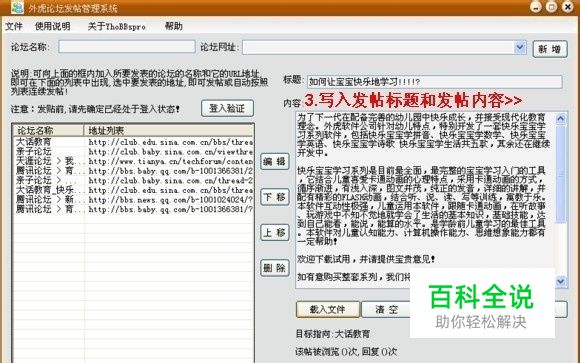Click the 标题 text field
The height and width of the screenshot is (363, 580).
pos(434,82)
